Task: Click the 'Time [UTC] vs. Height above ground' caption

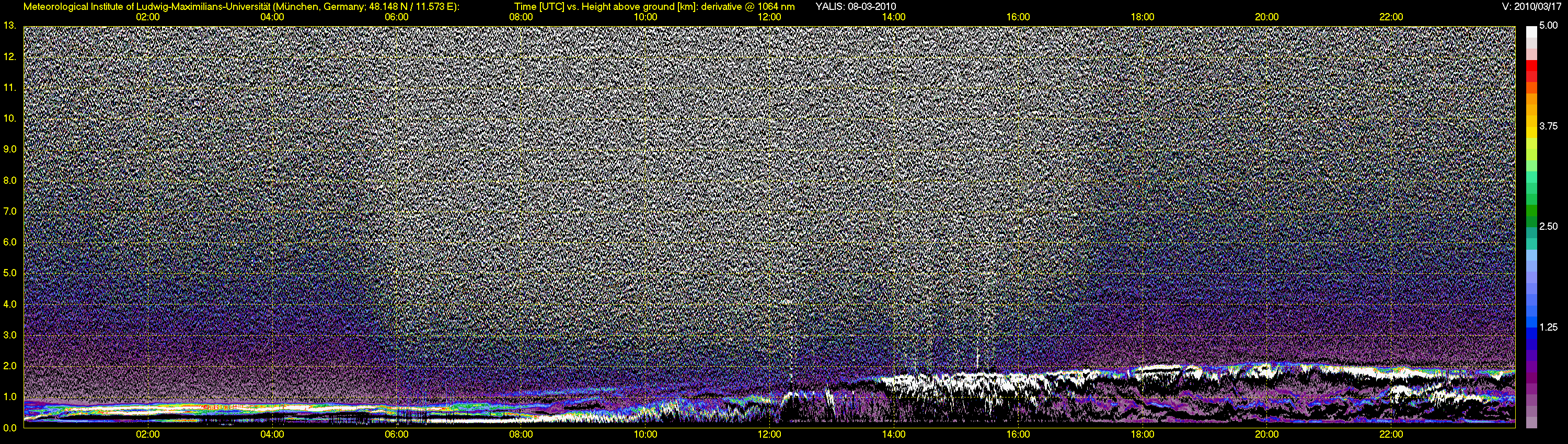Action: 654,7
